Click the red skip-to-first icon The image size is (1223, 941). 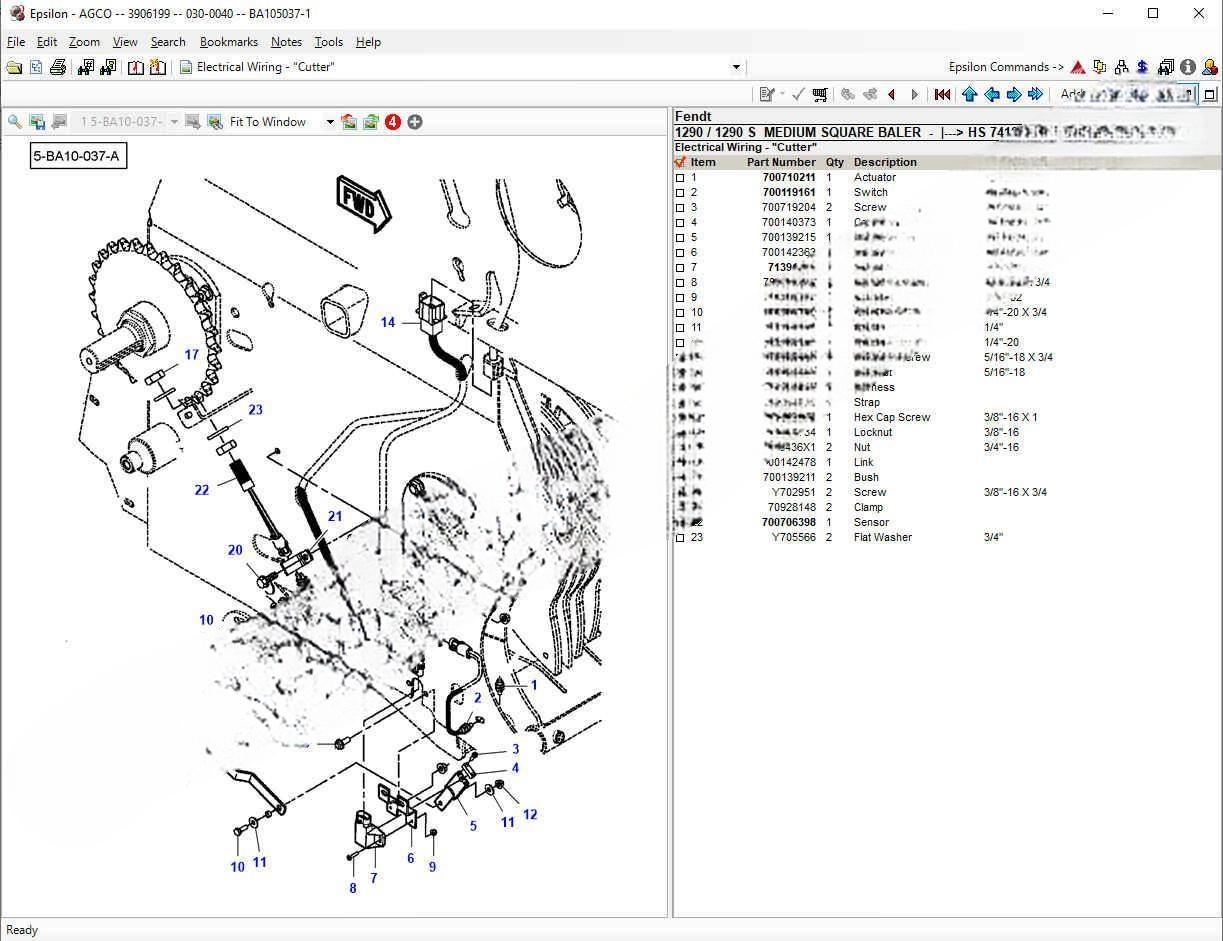(942, 94)
